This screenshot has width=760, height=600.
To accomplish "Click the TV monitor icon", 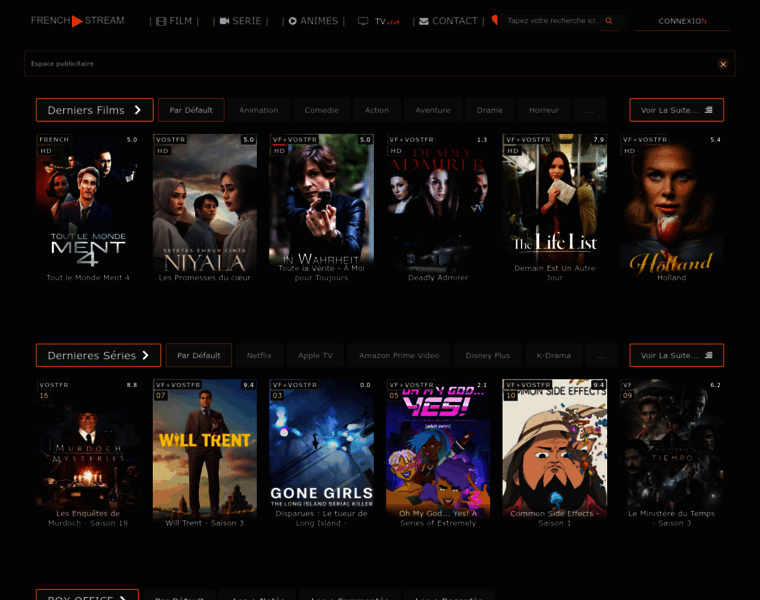I will coord(363,21).
